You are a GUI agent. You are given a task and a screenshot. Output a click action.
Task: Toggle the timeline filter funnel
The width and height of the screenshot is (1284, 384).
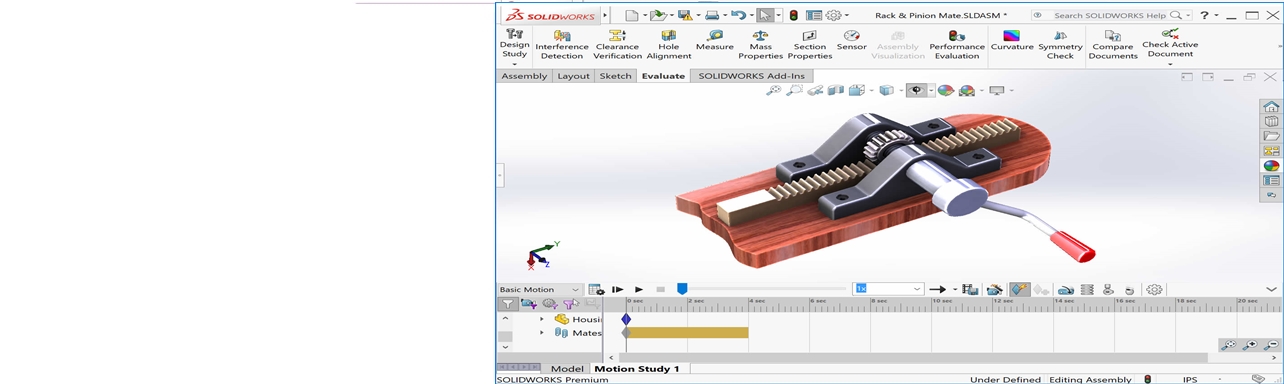click(507, 304)
